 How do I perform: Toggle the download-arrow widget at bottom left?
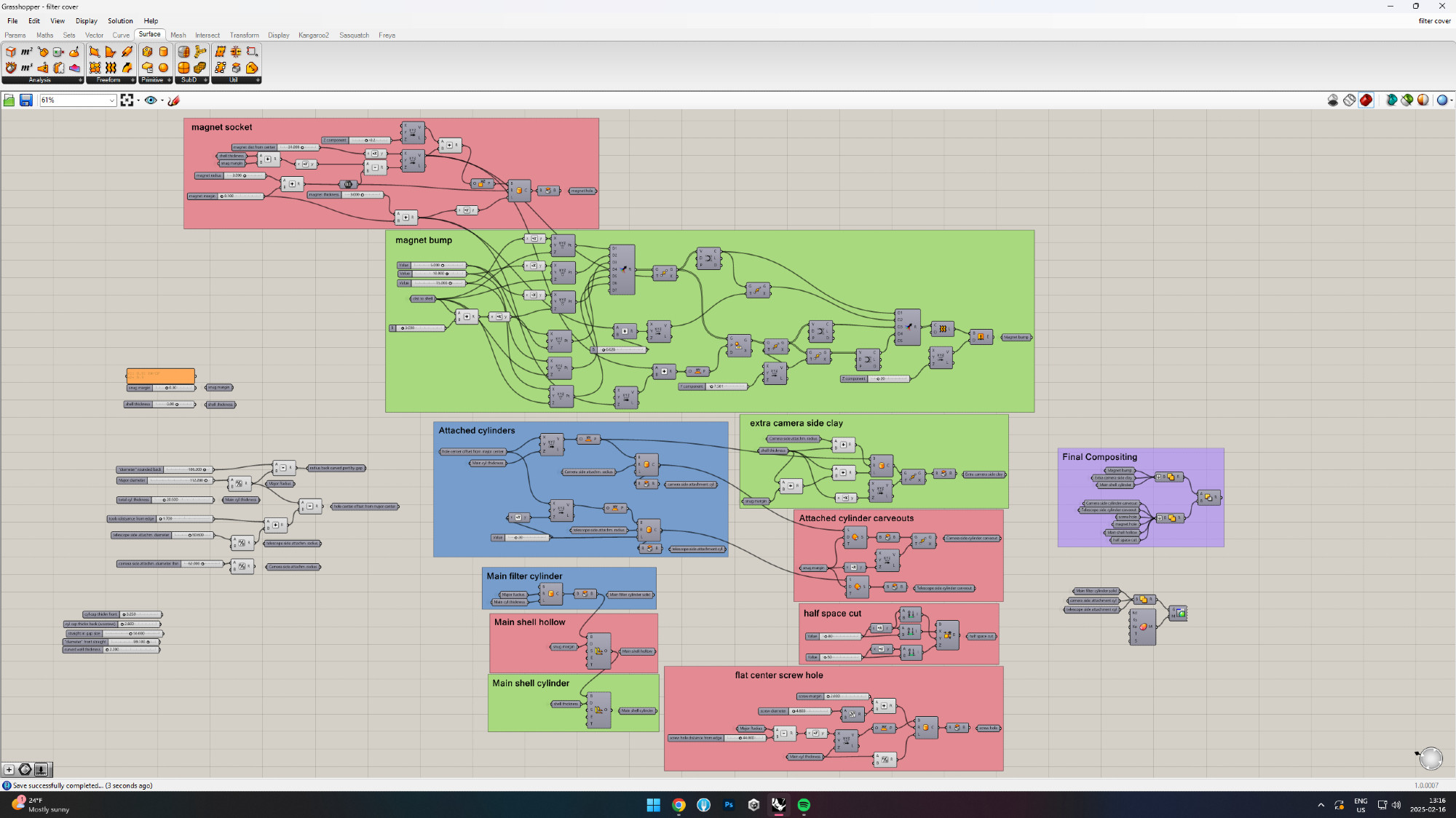41,769
